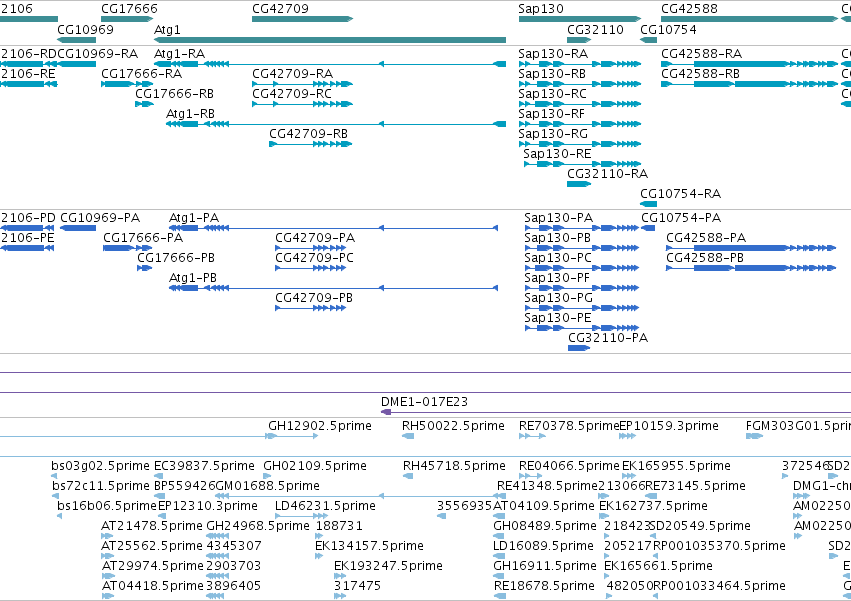Select the Atg1 gene bar

(x=330, y=40)
